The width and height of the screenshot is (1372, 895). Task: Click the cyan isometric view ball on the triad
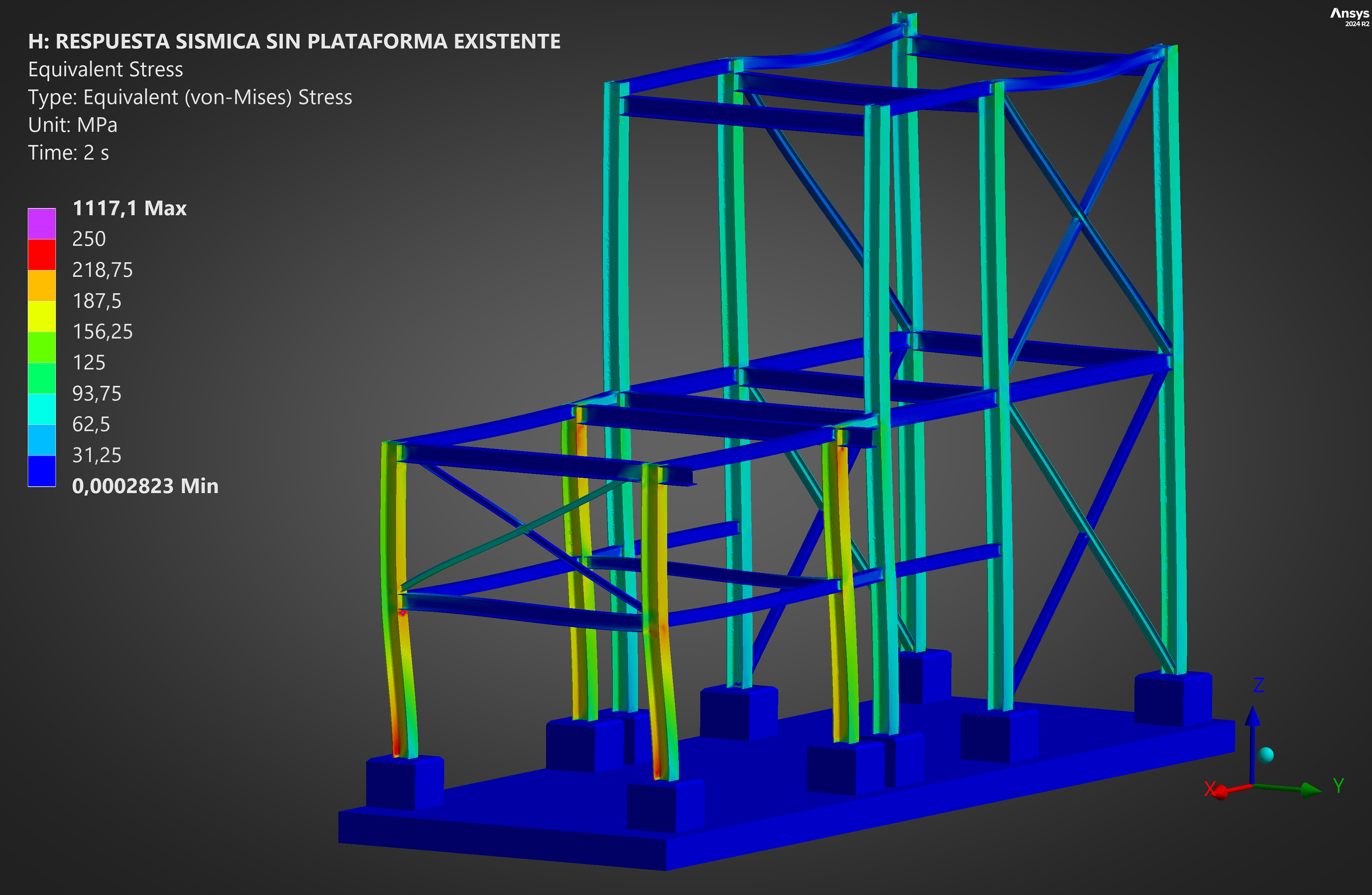pos(1267,755)
